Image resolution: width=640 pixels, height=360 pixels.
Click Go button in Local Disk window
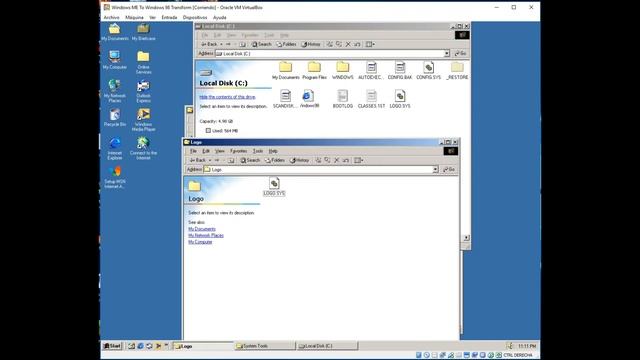tap(460, 53)
